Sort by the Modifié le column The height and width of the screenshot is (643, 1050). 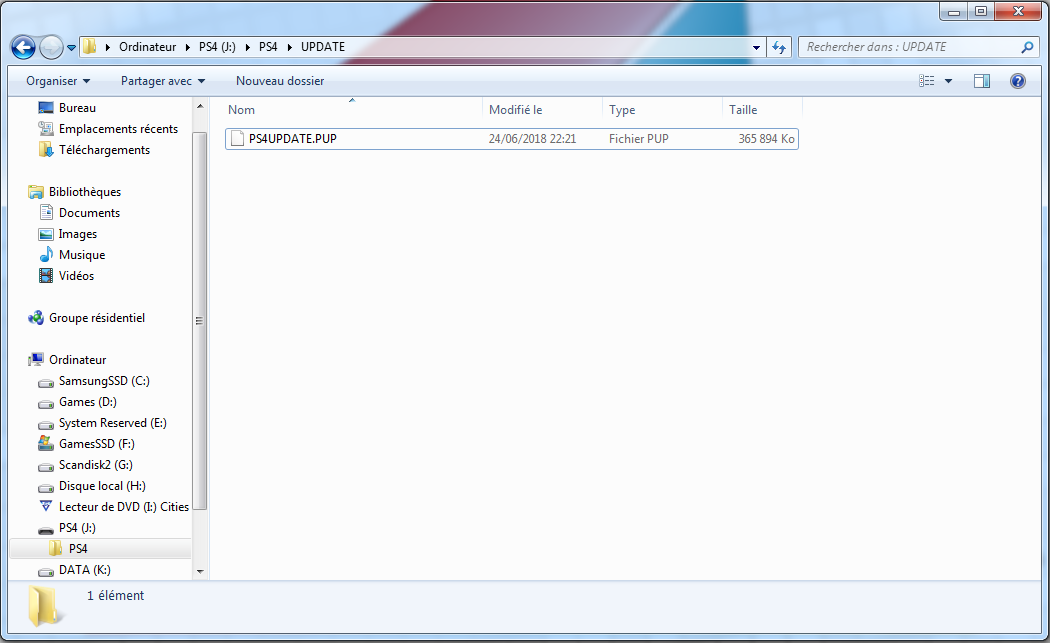coord(515,110)
